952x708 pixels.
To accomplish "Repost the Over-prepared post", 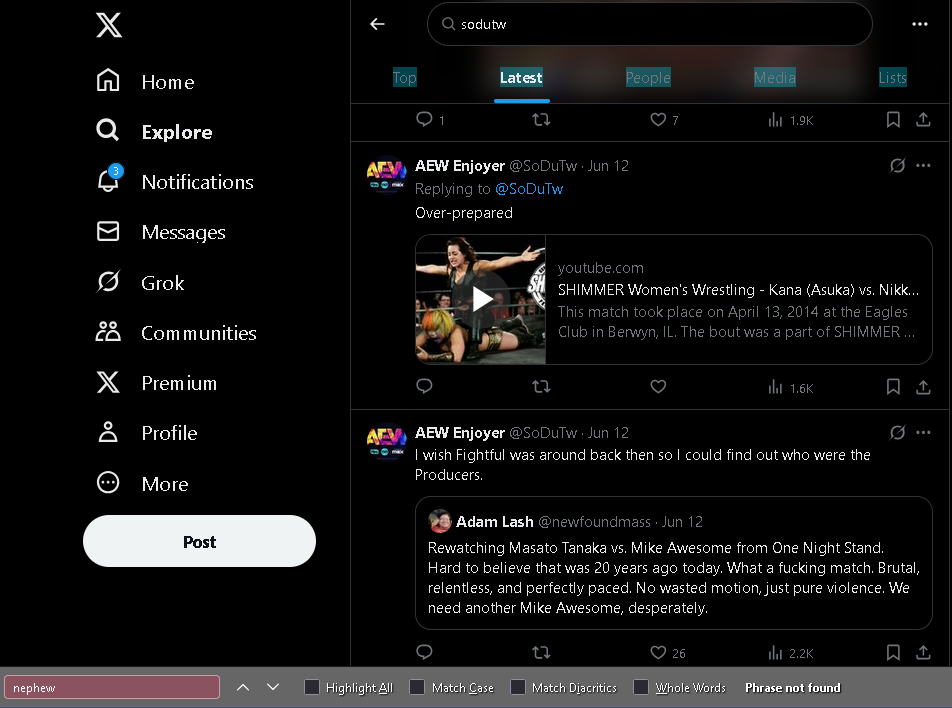I will [541, 386].
